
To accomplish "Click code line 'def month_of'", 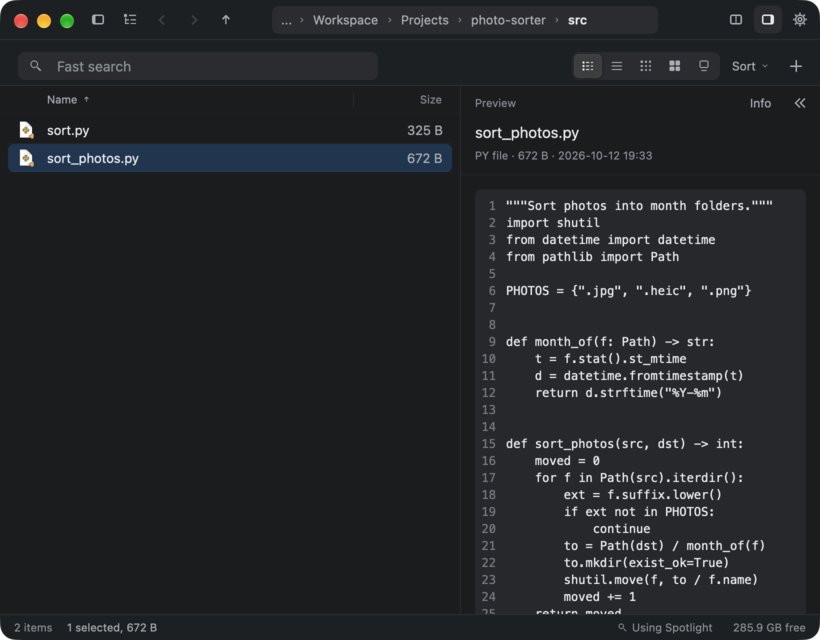I will point(610,342).
